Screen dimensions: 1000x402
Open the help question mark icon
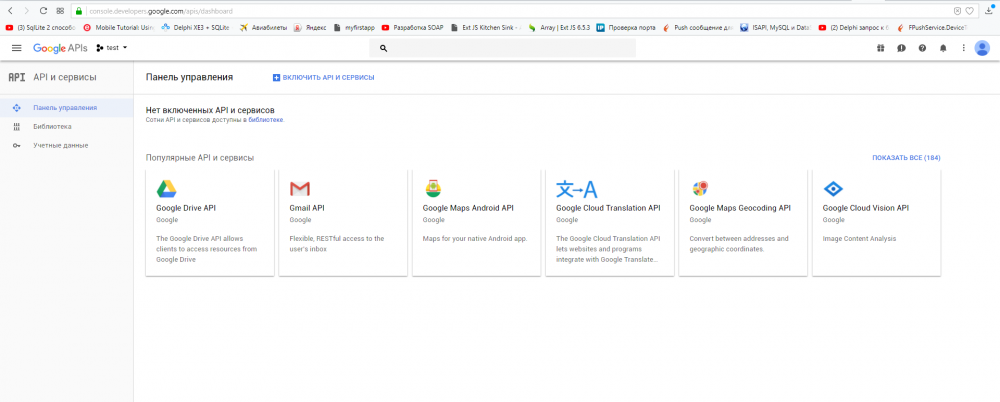click(x=922, y=48)
